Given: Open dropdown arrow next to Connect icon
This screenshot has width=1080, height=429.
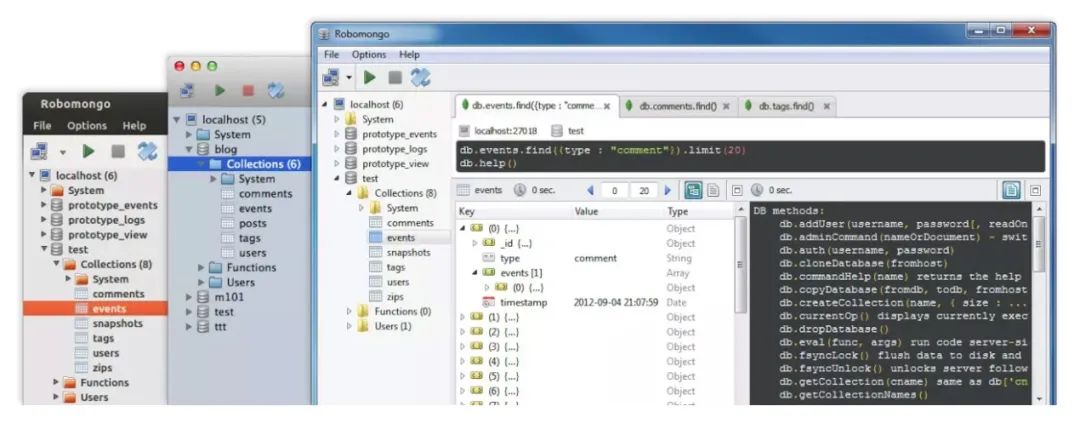Looking at the screenshot, I should pyautogui.click(x=349, y=77).
